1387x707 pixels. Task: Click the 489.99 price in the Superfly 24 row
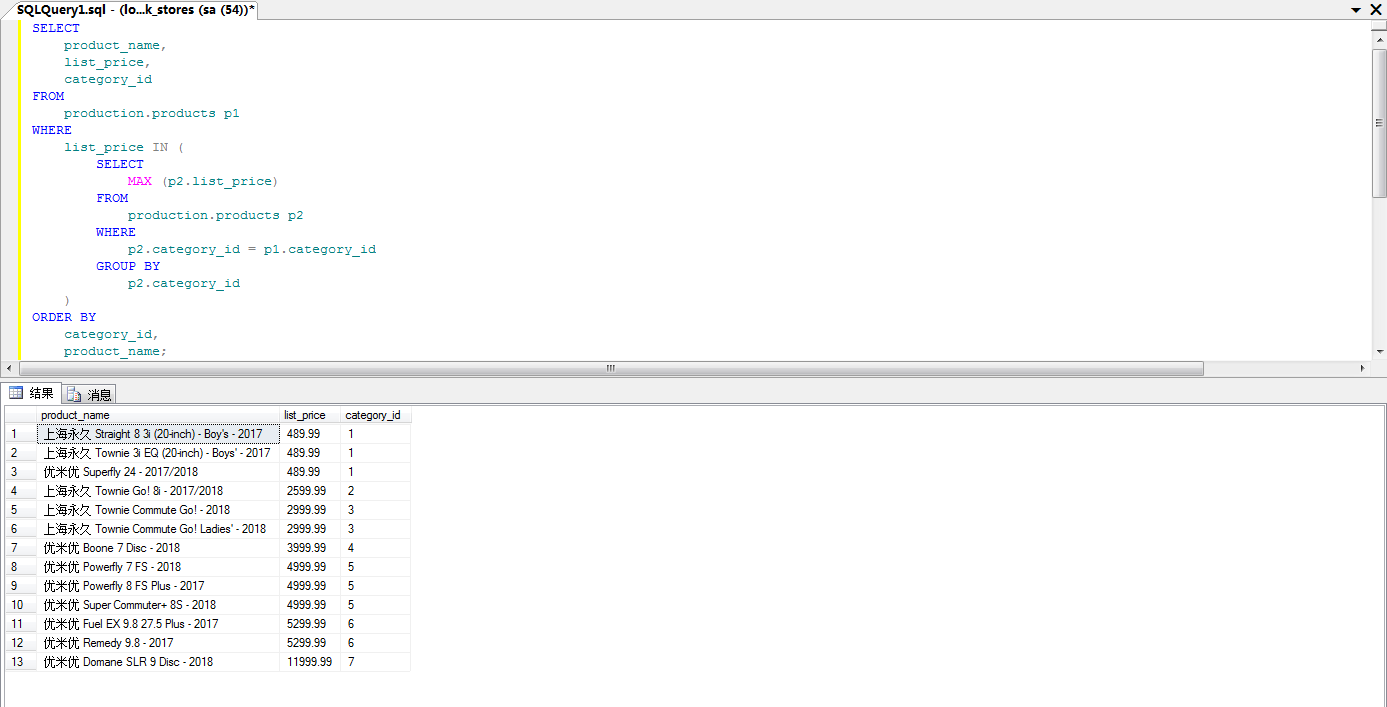point(310,472)
